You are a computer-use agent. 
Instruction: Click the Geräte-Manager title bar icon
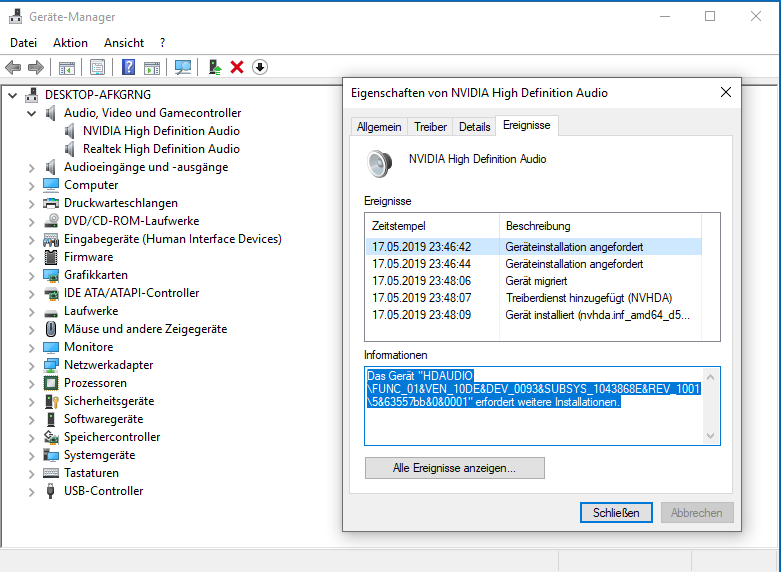(16, 16)
